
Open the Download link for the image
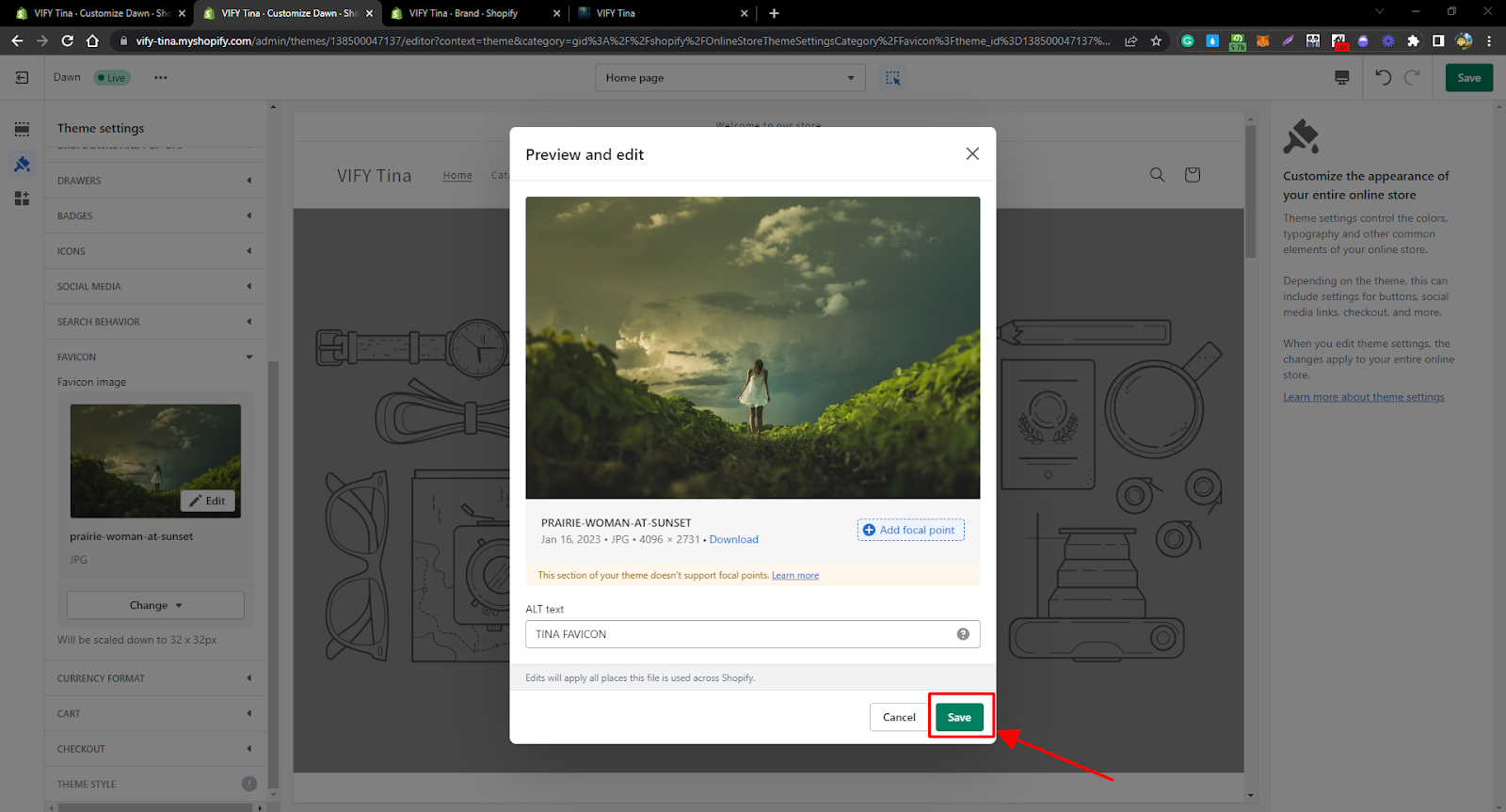click(x=733, y=540)
